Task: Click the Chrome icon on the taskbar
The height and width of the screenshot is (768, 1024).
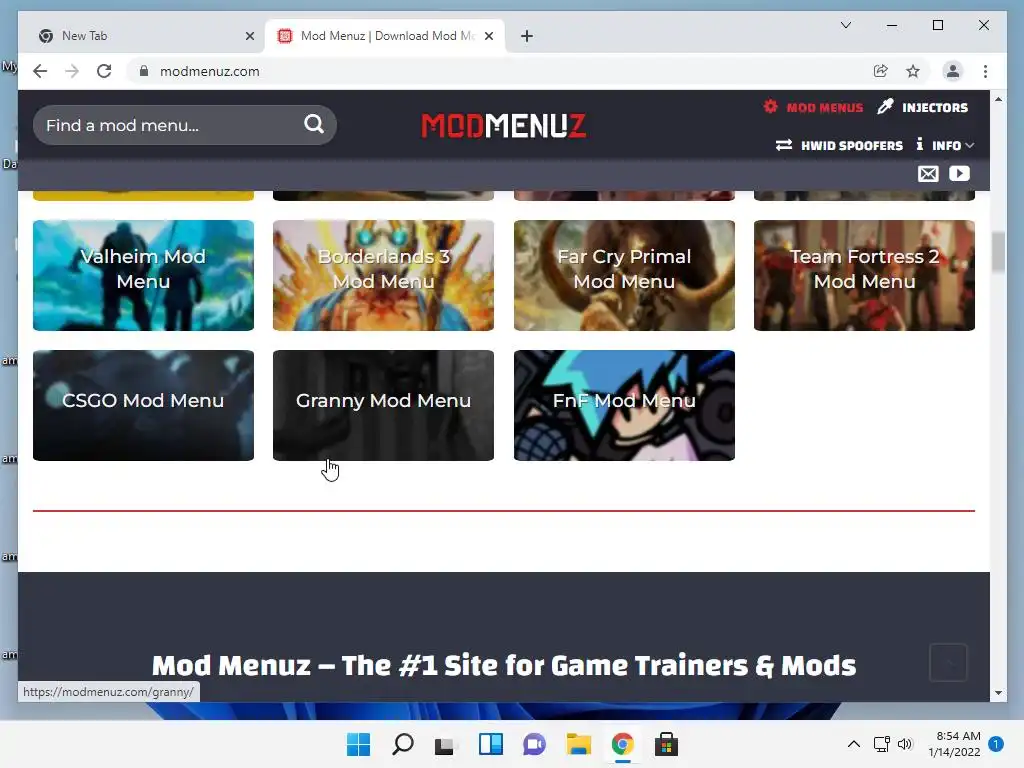Action: click(622, 744)
